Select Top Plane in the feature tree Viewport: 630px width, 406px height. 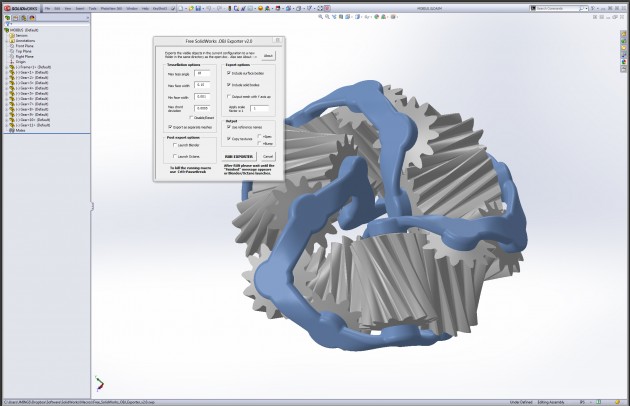[x=23, y=51]
